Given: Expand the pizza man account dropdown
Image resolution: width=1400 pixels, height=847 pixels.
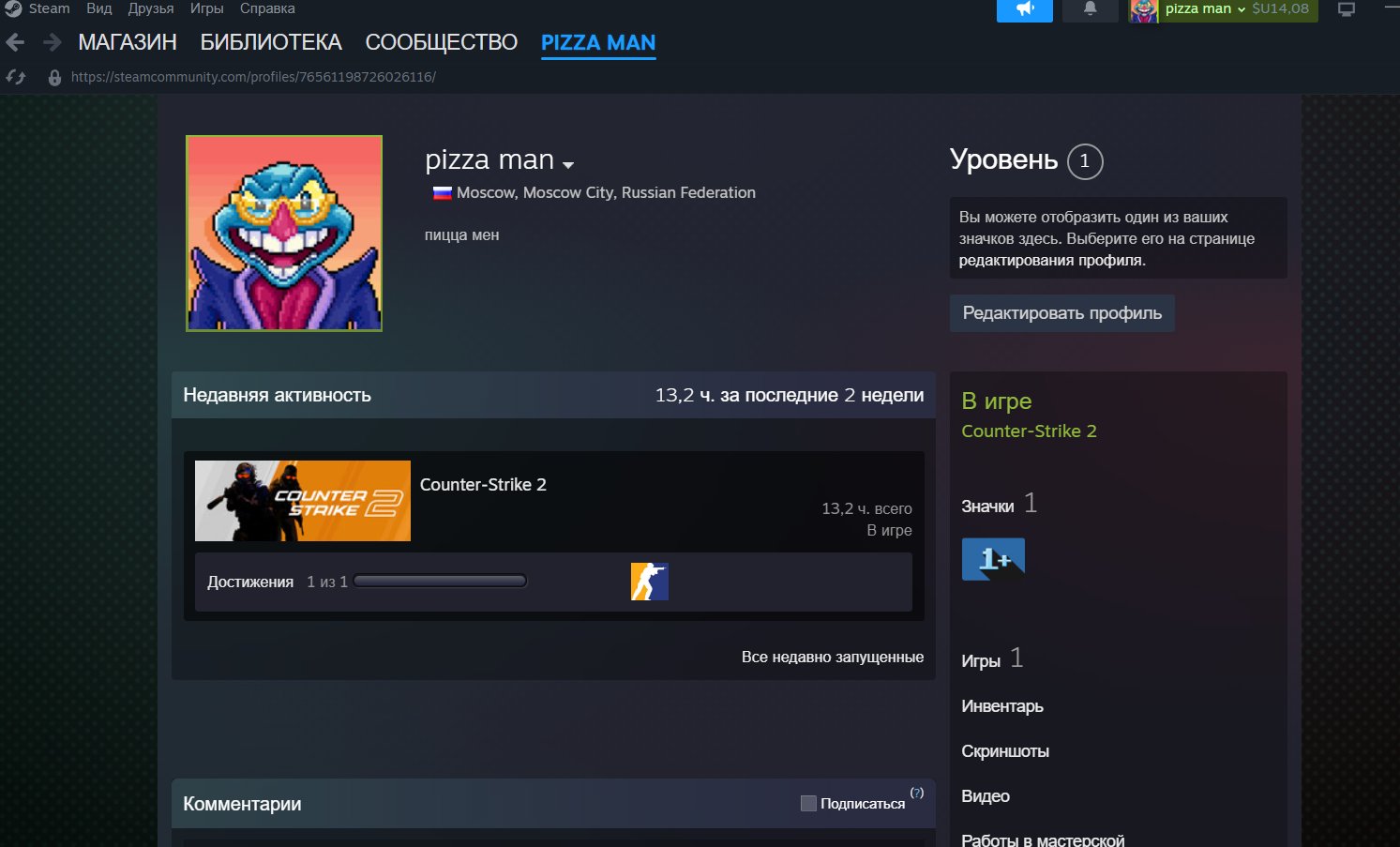Looking at the screenshot, I should pos(1206,8).
